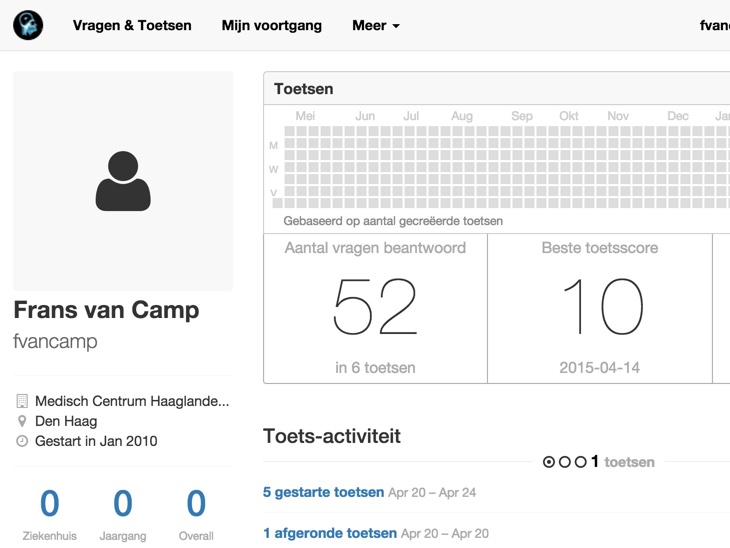
Task: Click the location pin icon beside Den Haag
Action: pos(22,421)
